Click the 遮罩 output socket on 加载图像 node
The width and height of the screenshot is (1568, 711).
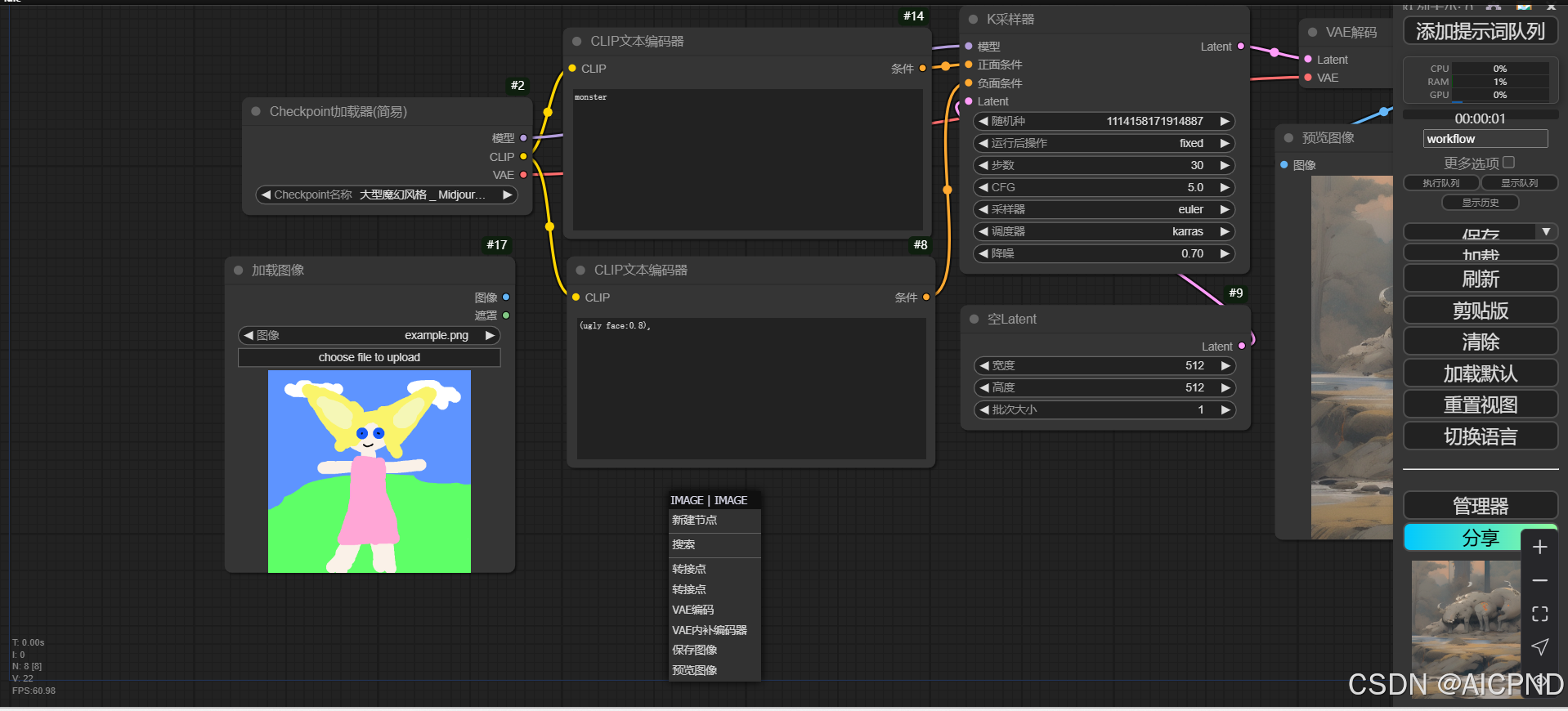pyautogui.click(x=506, y=315)
